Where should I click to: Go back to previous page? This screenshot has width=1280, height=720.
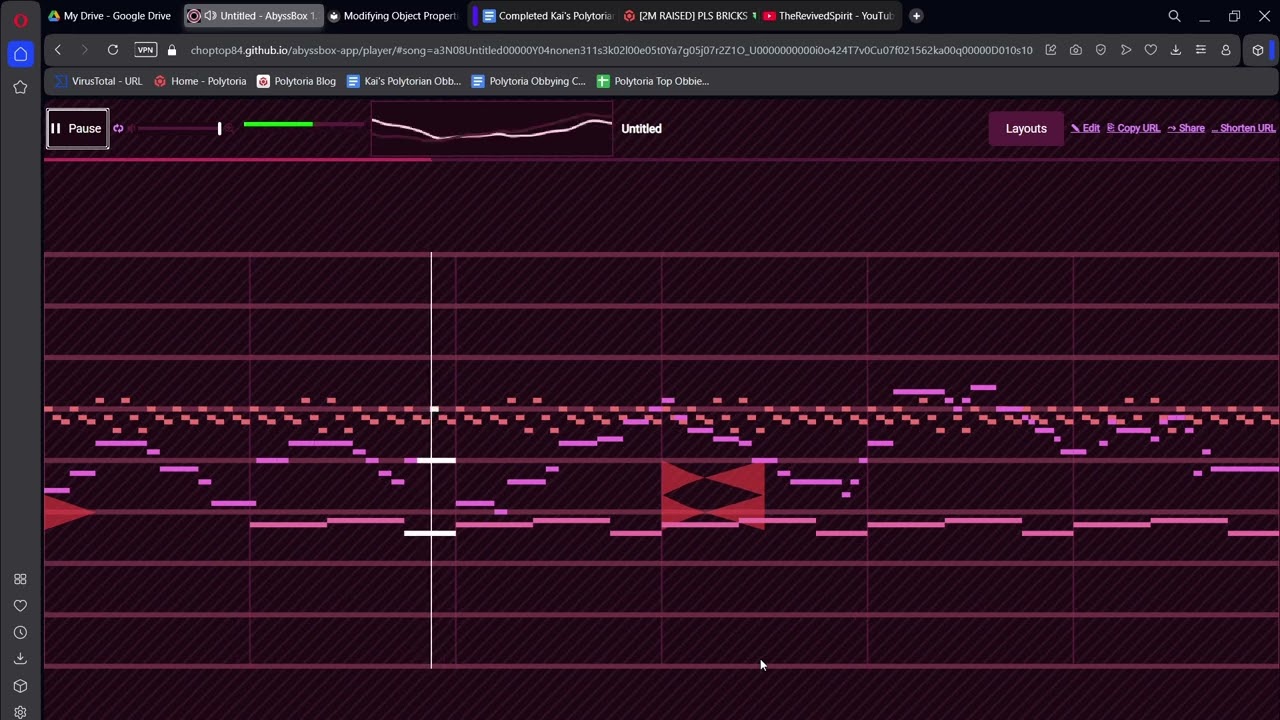(x=58, y=50)
